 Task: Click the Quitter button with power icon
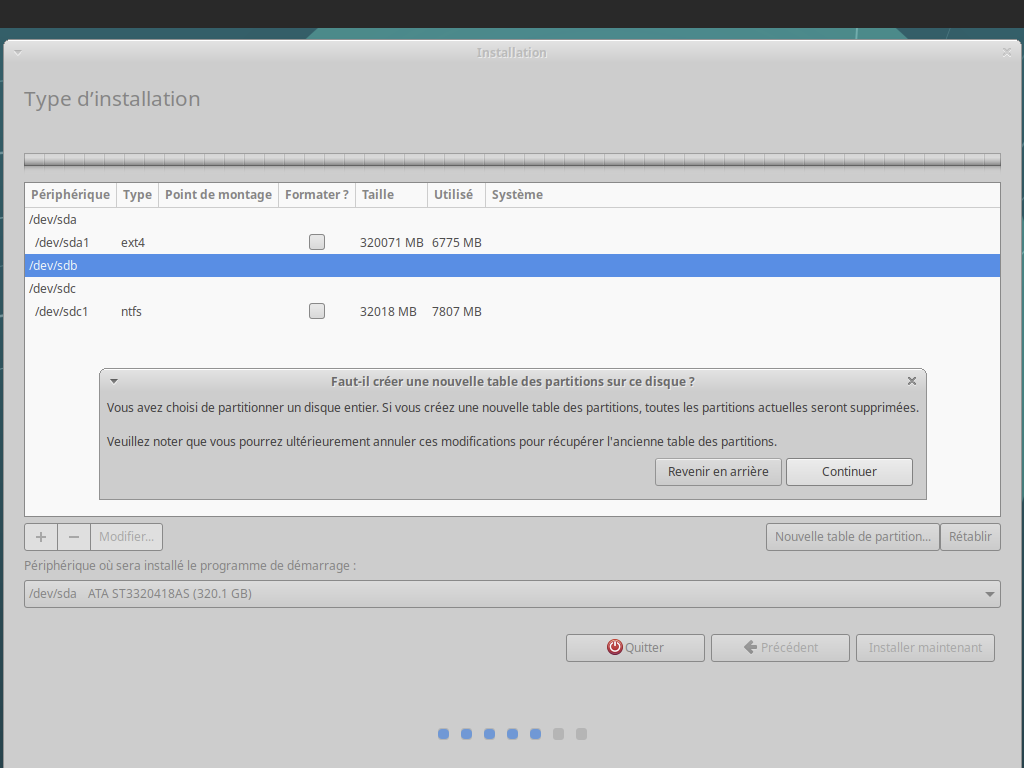point(635,648)
